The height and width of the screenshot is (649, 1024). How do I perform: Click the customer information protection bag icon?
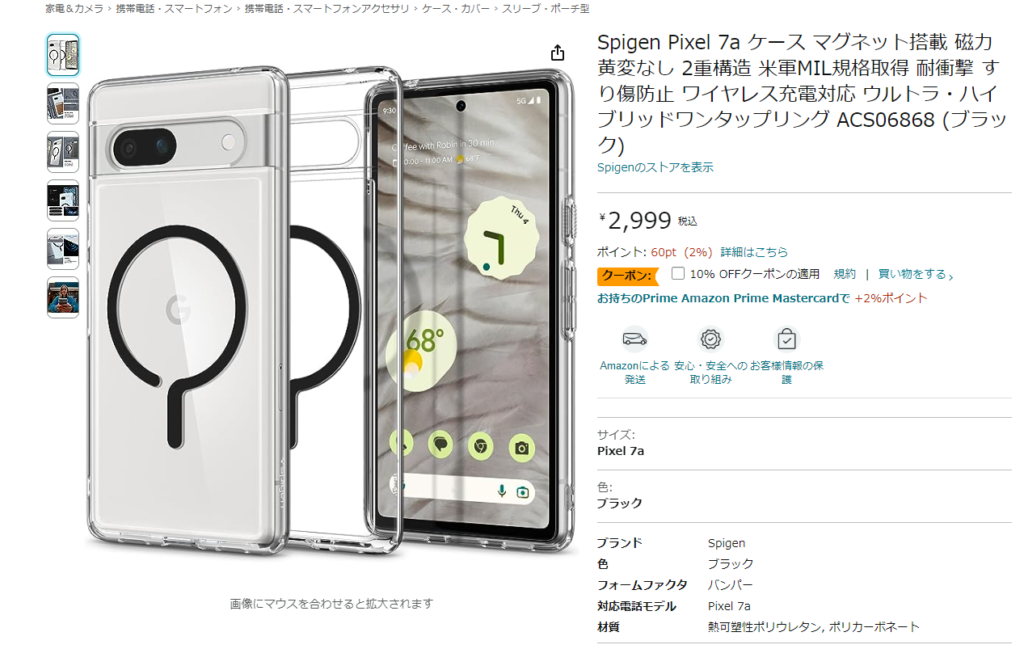786,340
